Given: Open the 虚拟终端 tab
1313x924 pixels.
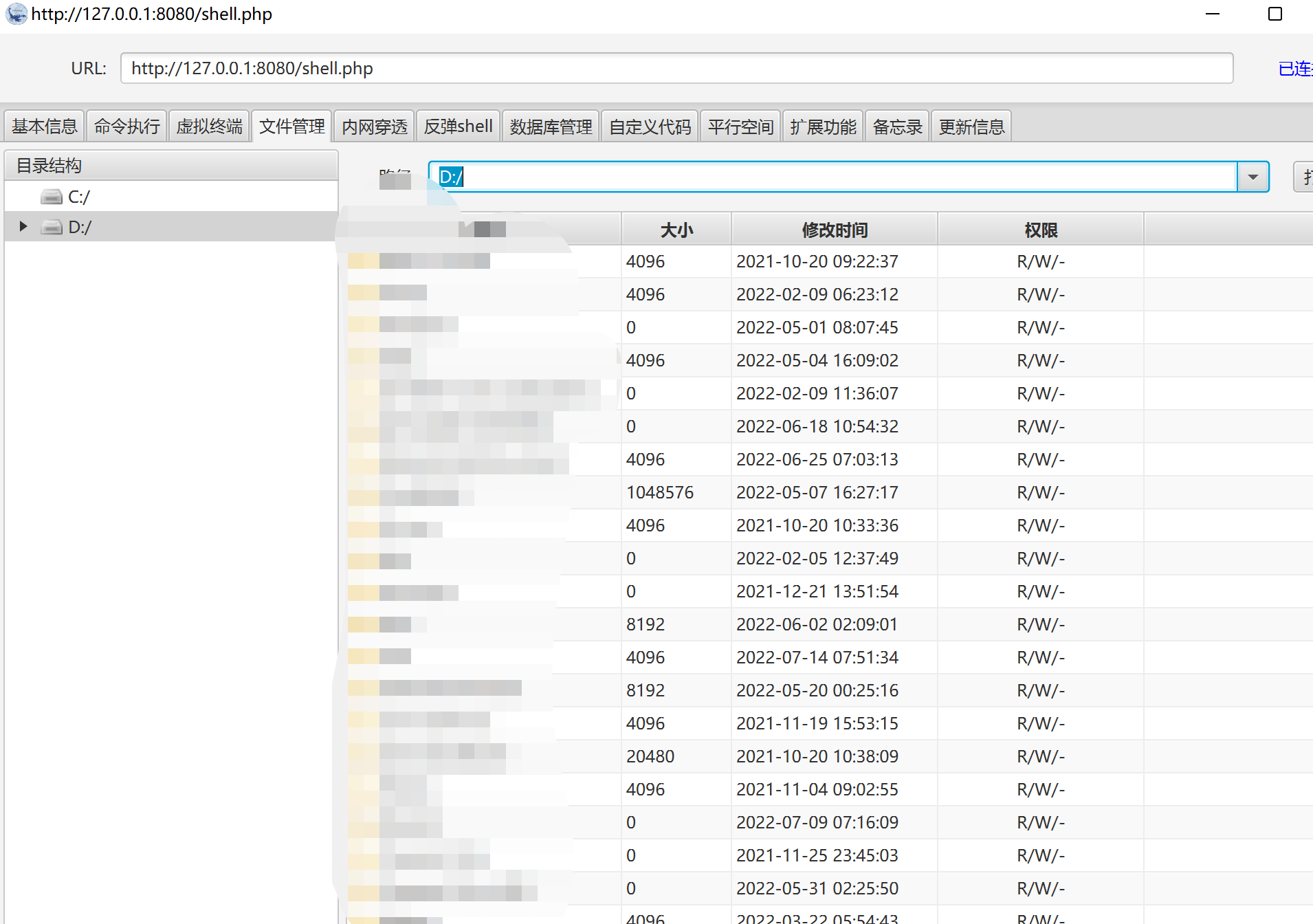Looking at the screenshot, I should 209,126.
